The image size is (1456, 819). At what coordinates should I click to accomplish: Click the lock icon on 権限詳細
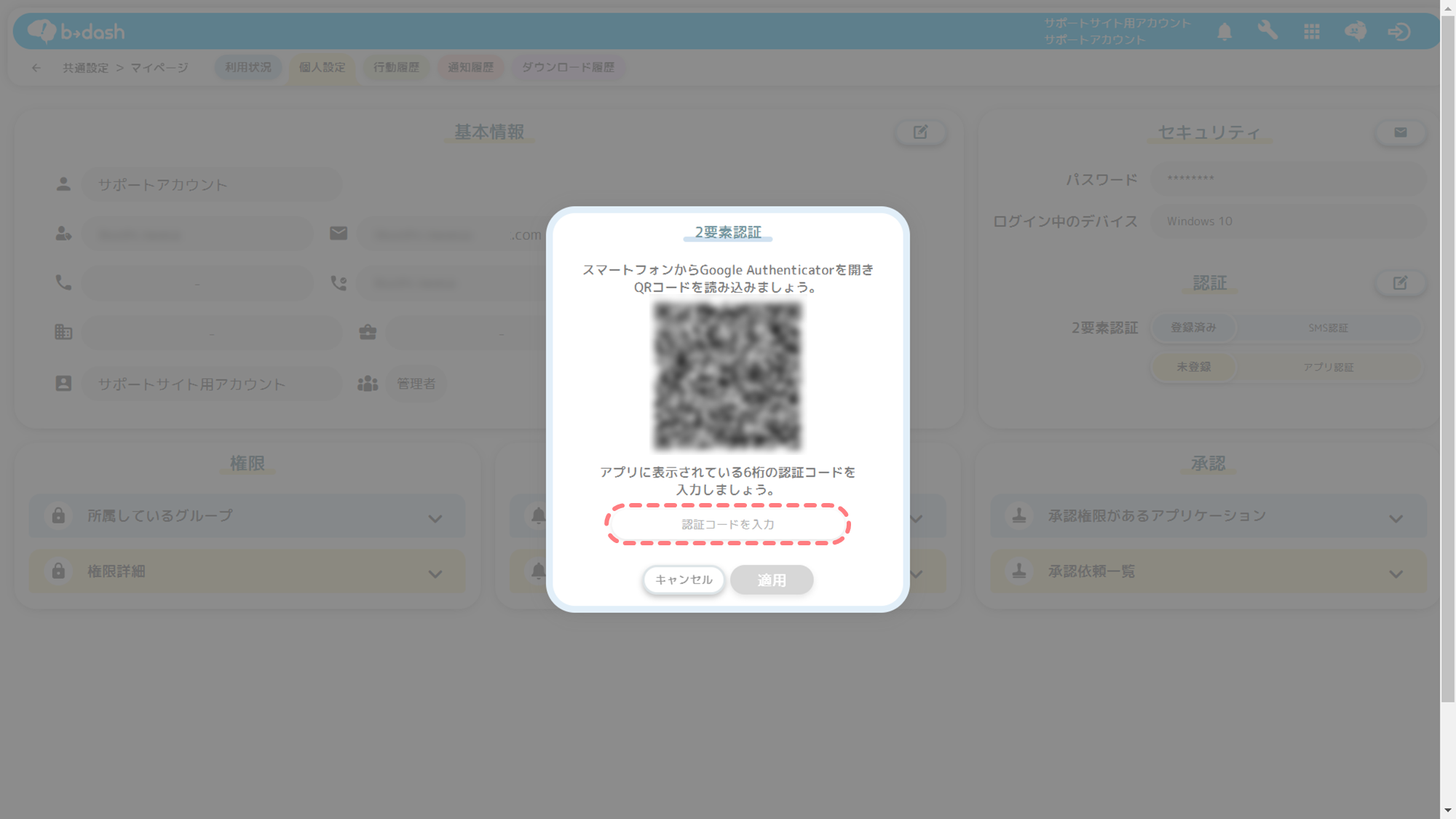[58, 571]
